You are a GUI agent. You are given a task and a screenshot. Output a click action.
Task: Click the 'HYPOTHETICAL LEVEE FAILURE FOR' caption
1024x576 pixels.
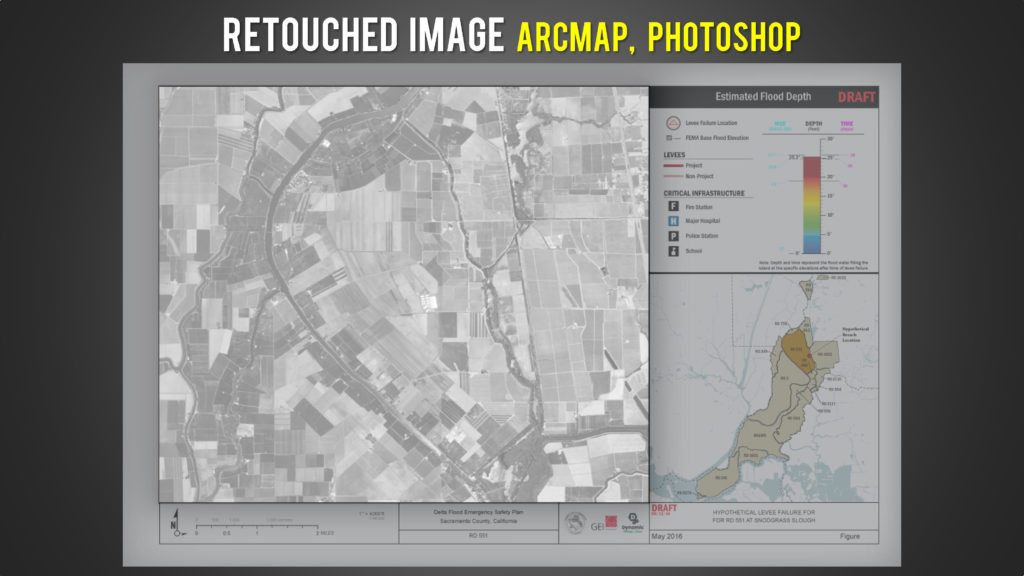(763, 513)
